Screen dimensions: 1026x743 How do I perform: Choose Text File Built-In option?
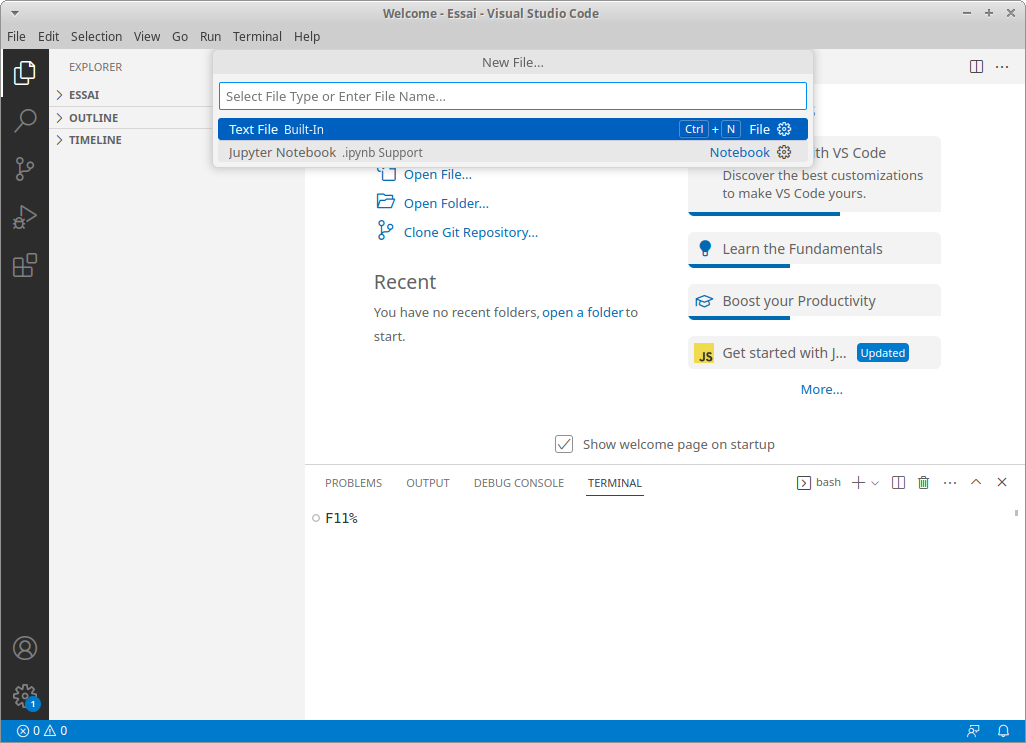point(513,129)
